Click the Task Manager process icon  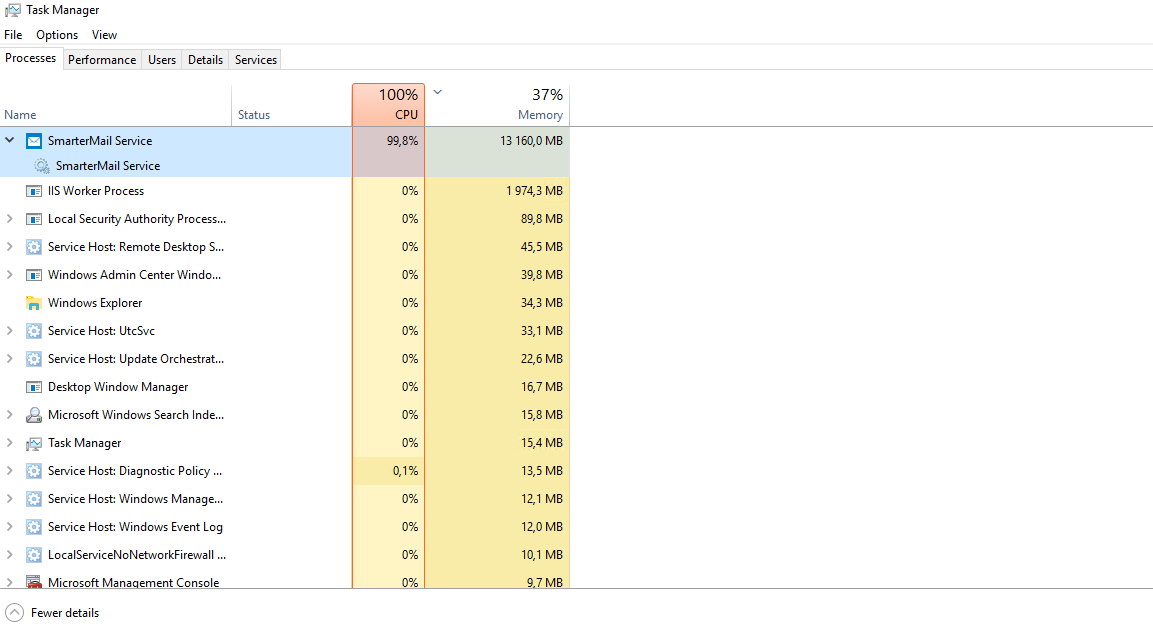(34, 443)
